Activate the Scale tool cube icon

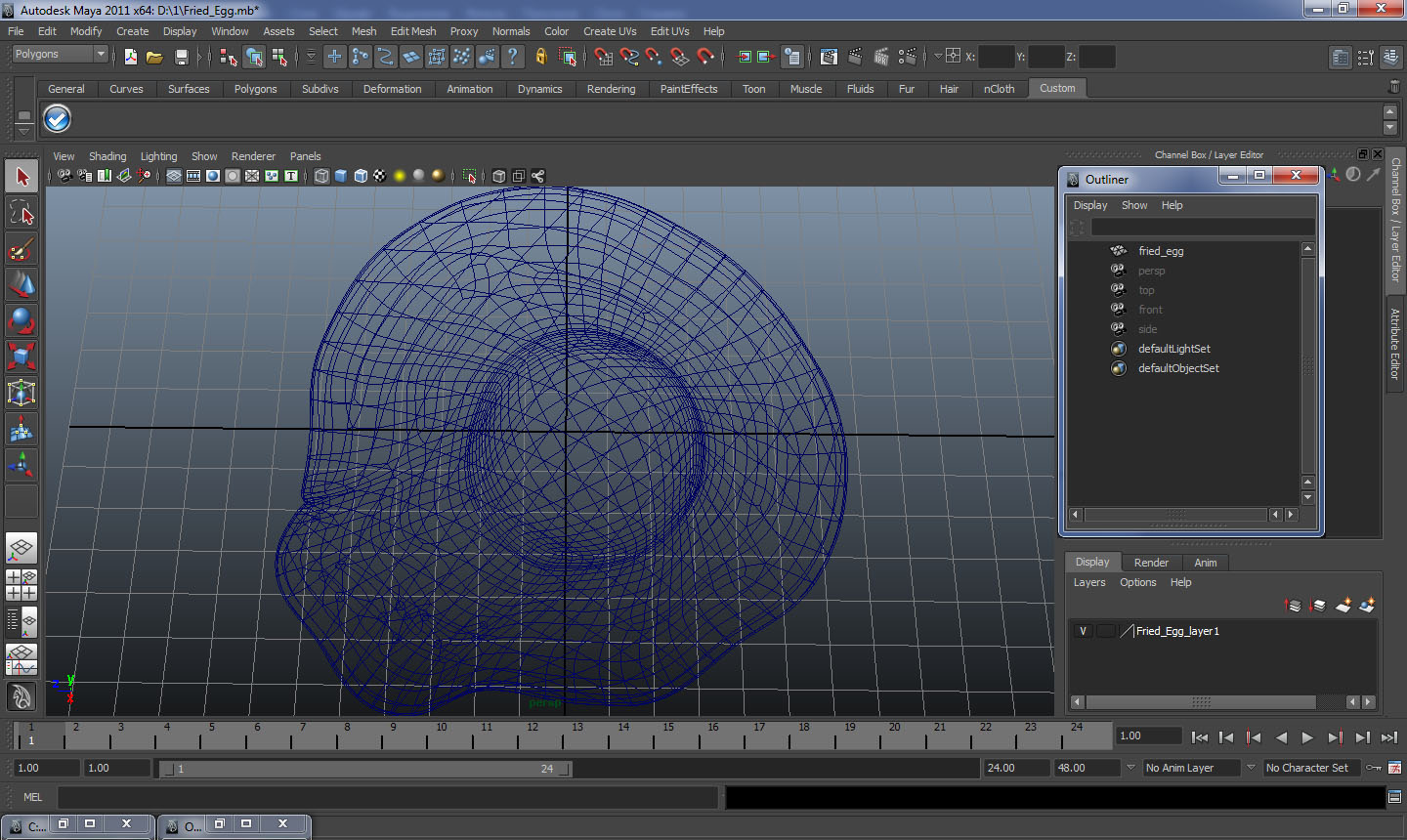click(21, 356)
